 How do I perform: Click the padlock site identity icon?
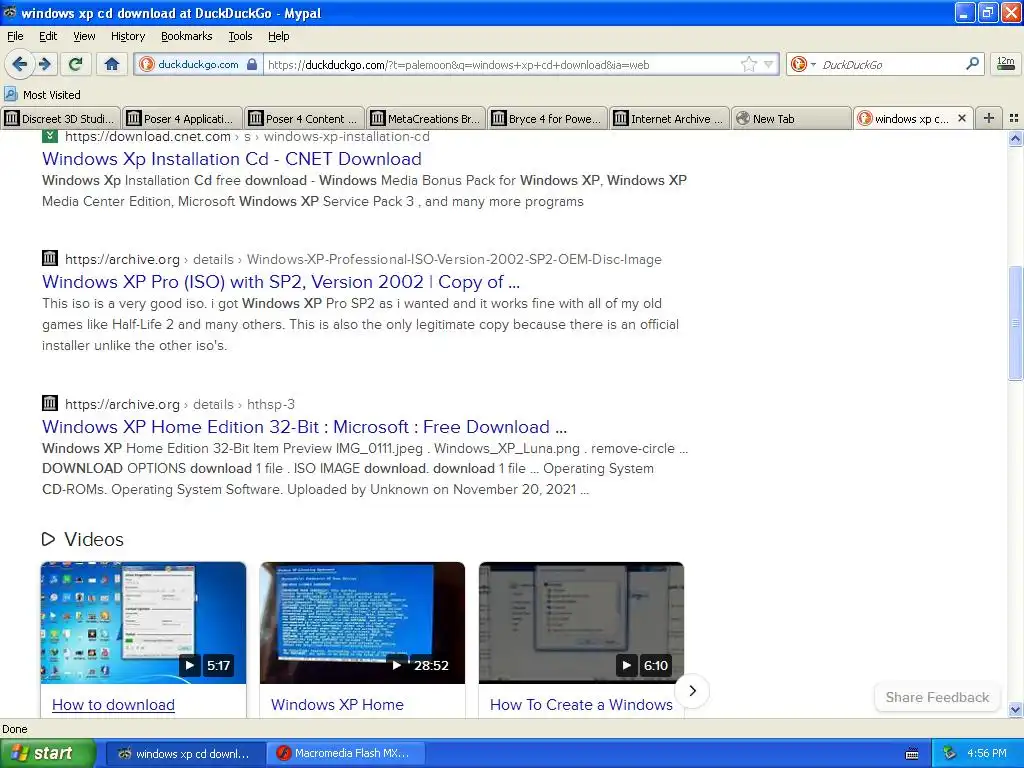click(252, 64)
